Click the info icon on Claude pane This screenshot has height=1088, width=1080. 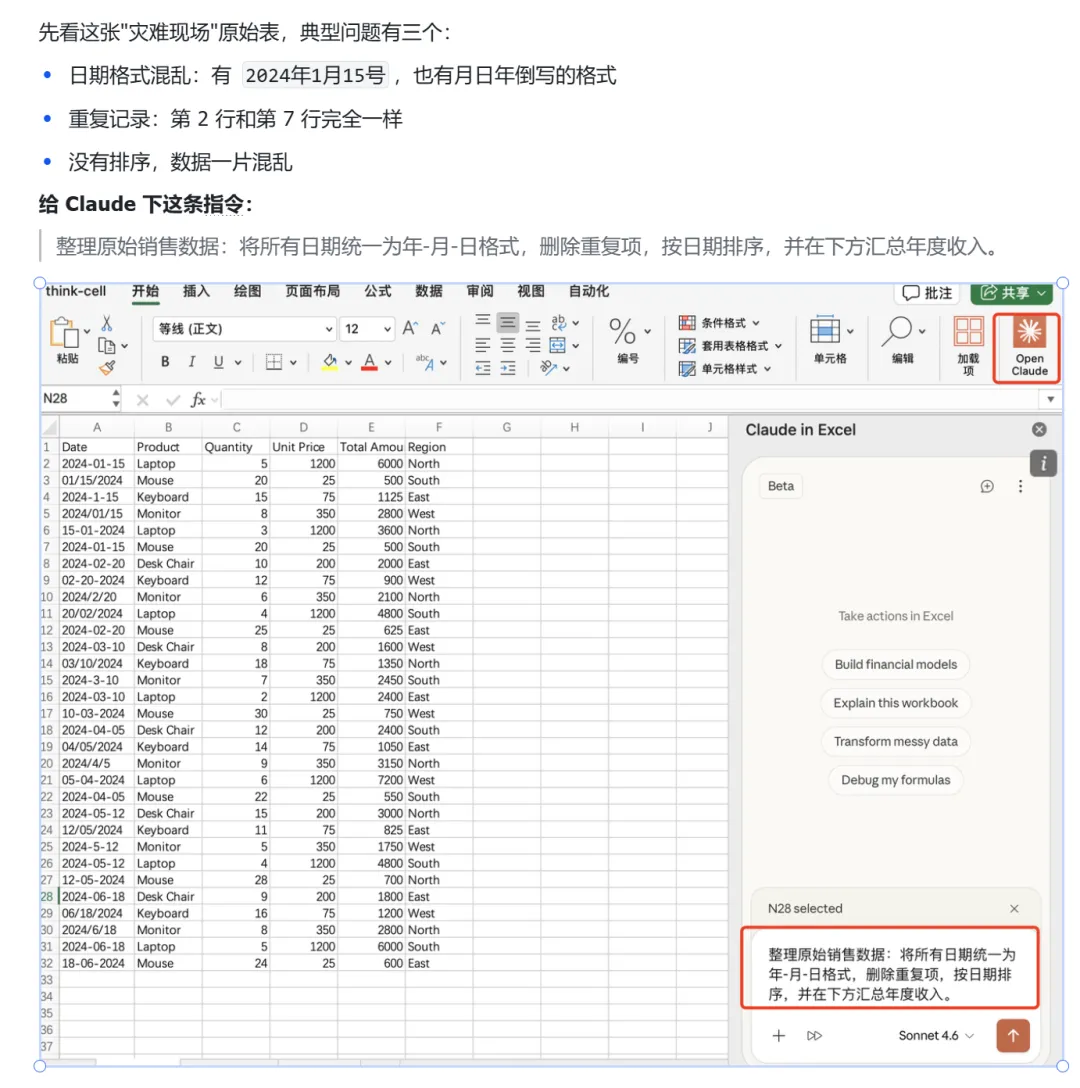[x=1043, y=464]
